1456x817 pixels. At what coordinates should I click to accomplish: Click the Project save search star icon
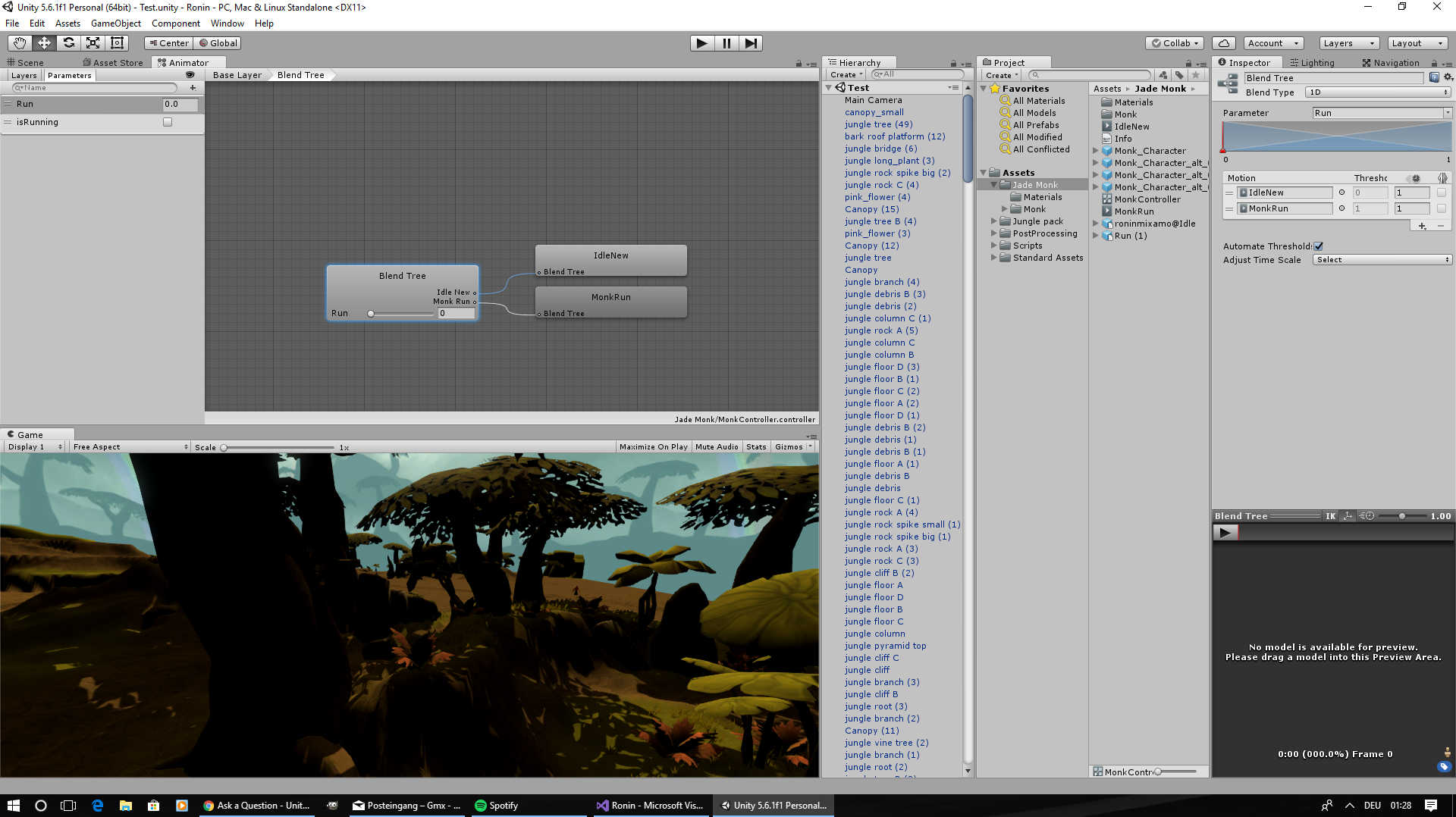click(1196, 75)
